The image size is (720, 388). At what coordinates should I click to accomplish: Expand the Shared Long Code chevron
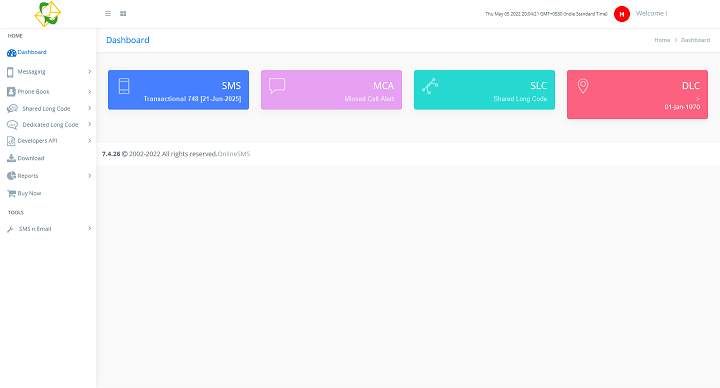(x=90, y=108)
